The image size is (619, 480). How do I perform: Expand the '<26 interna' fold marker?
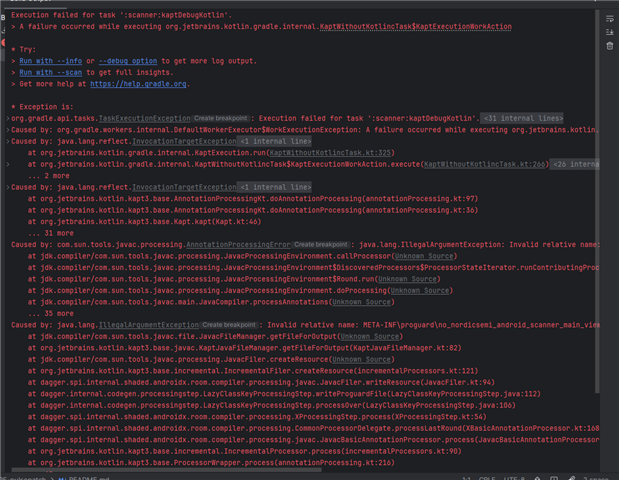point(575,164)
